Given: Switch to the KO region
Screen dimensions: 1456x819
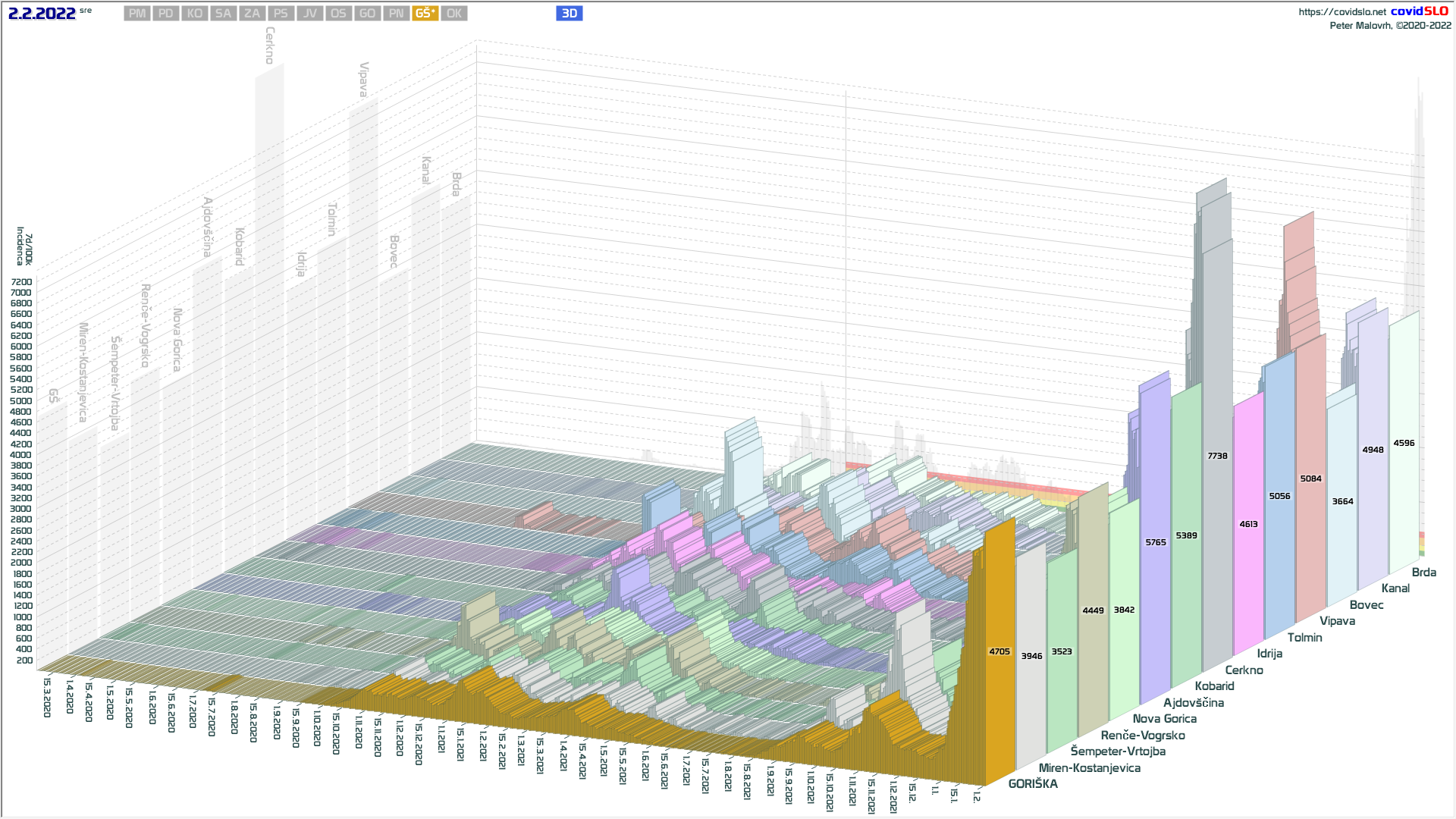Looking at the screenshot, I should click(195, 14).
